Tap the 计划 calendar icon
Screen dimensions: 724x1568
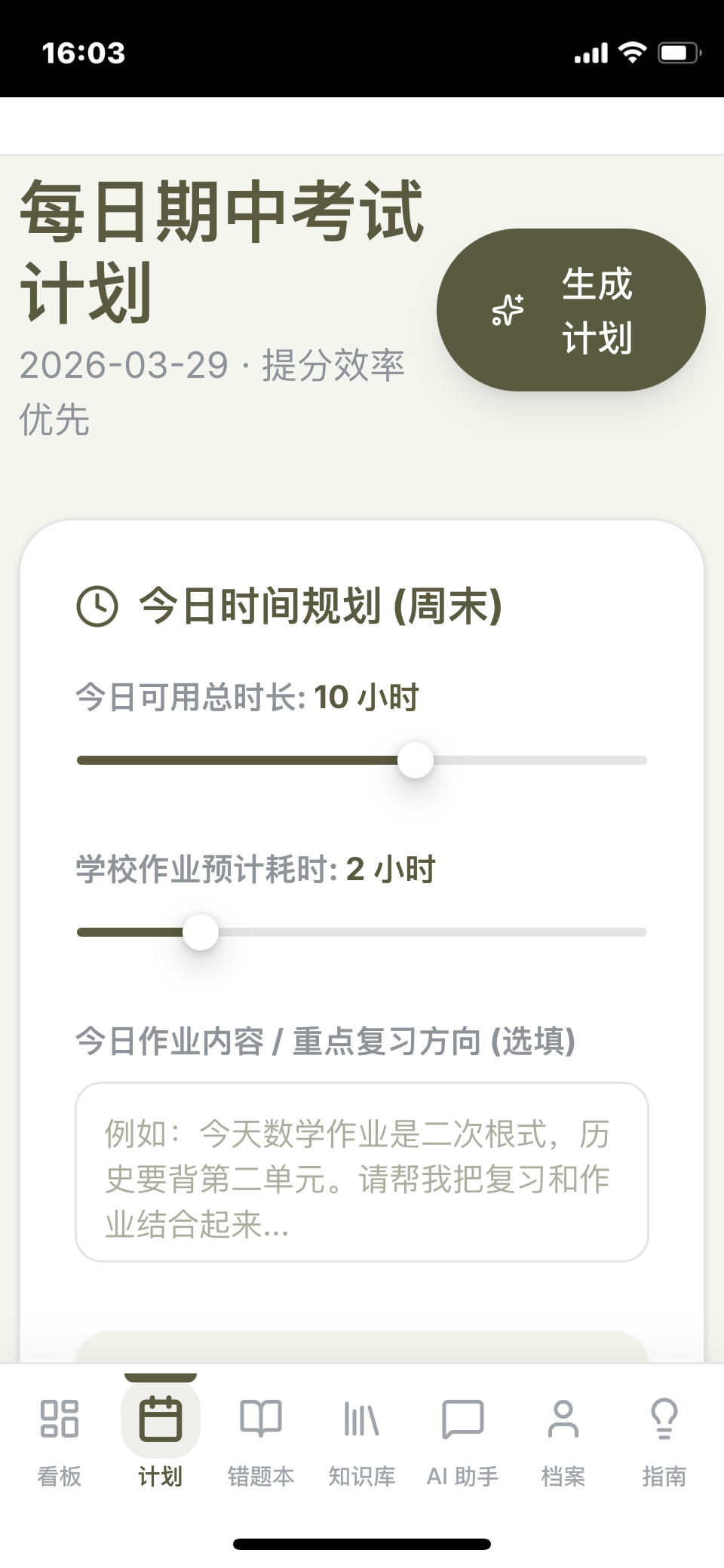(x=161, y=1418)
